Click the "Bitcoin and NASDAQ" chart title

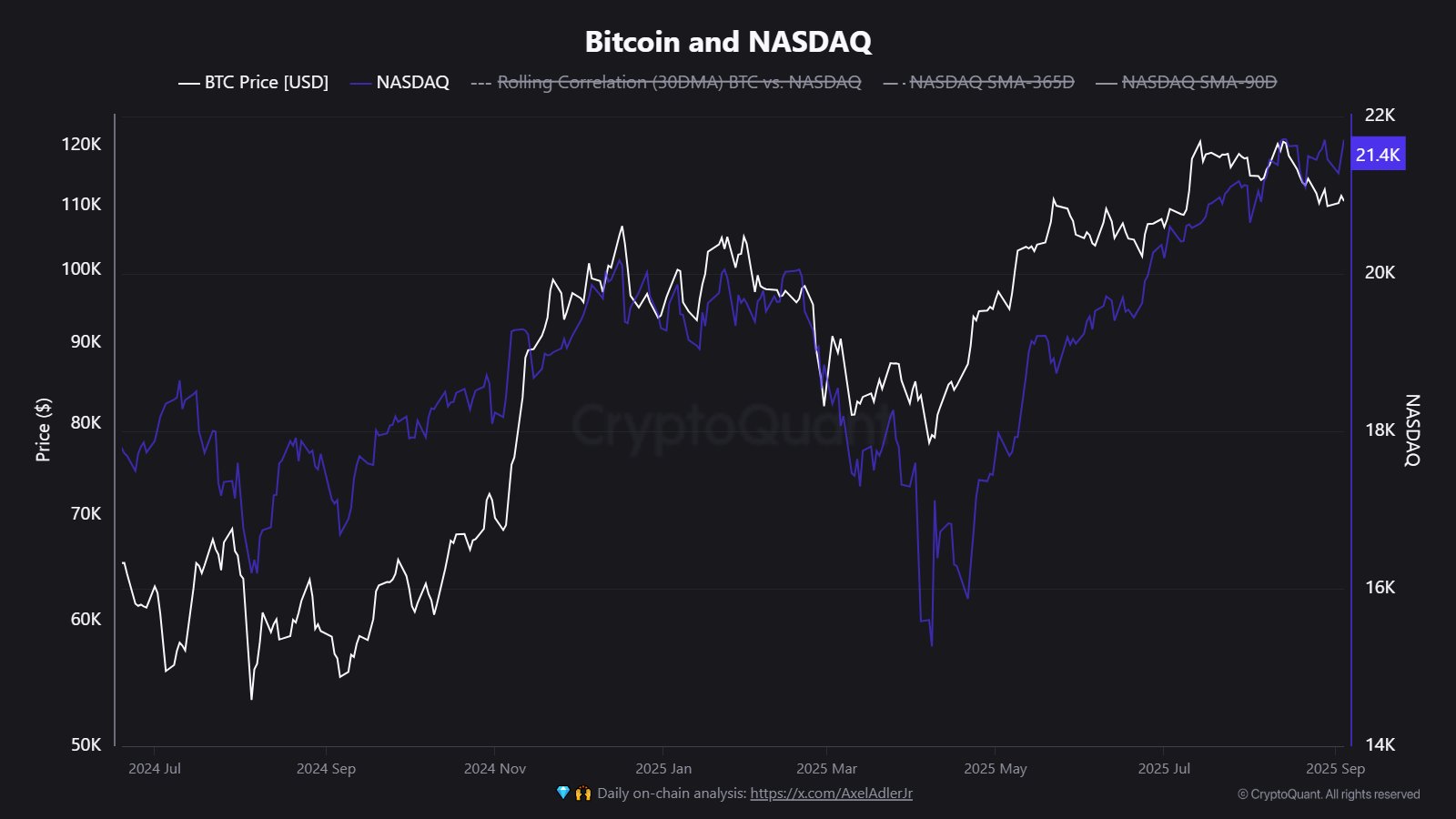(x=728, y=42)
